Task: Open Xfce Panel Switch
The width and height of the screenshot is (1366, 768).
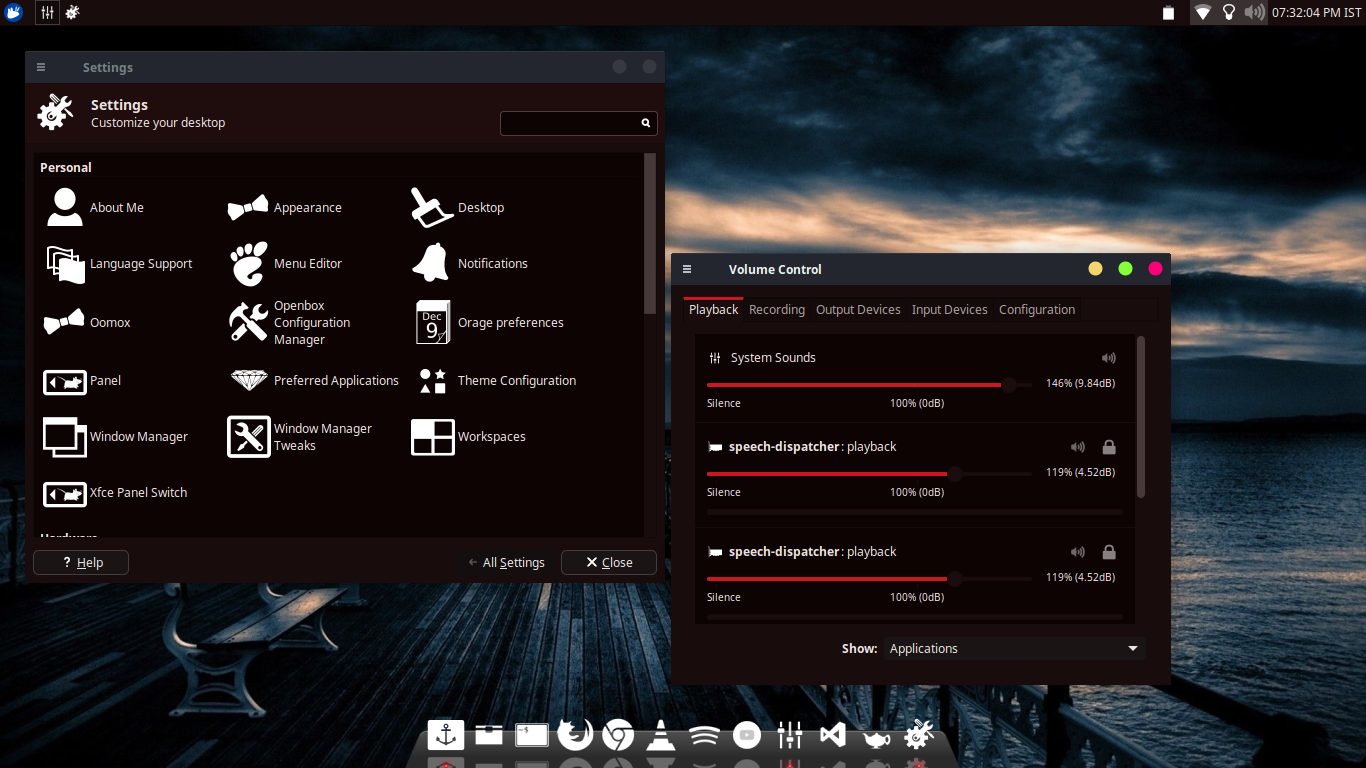Action: coord(116,493)
